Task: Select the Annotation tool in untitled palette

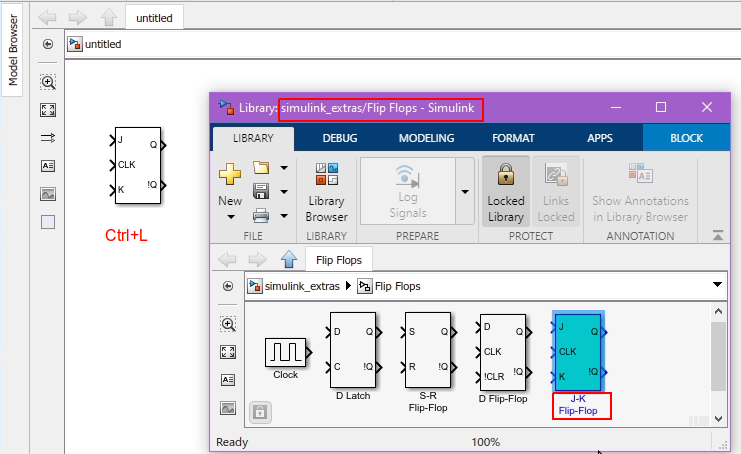Action: coord(48,166)
